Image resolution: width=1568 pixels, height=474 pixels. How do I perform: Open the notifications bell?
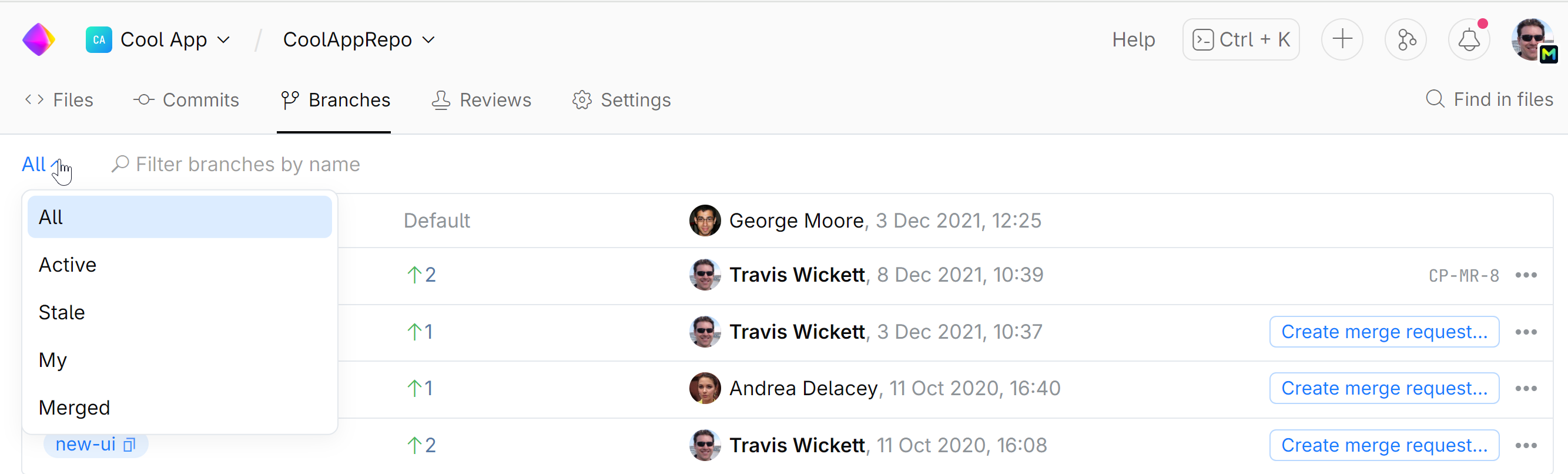(x=1468, y=39)
